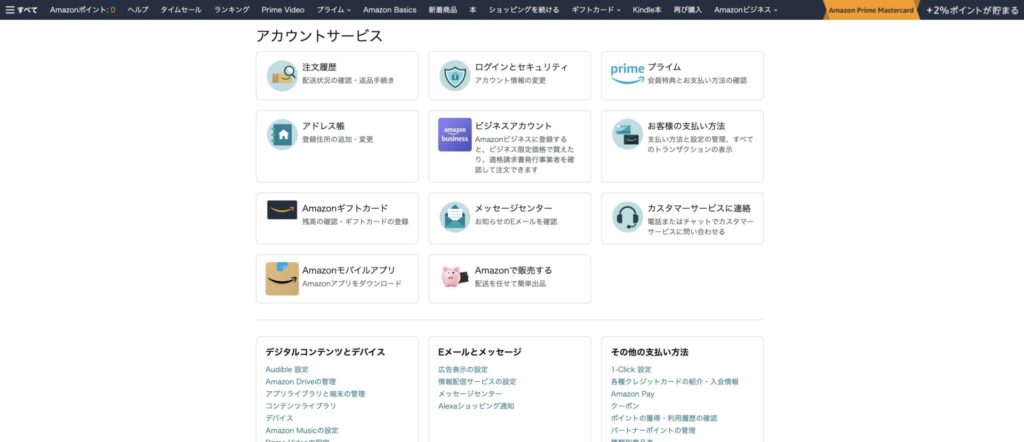
Task: Open the すべて hamburger menu icon
Action: pyautogui.click(x=10, y=10)
